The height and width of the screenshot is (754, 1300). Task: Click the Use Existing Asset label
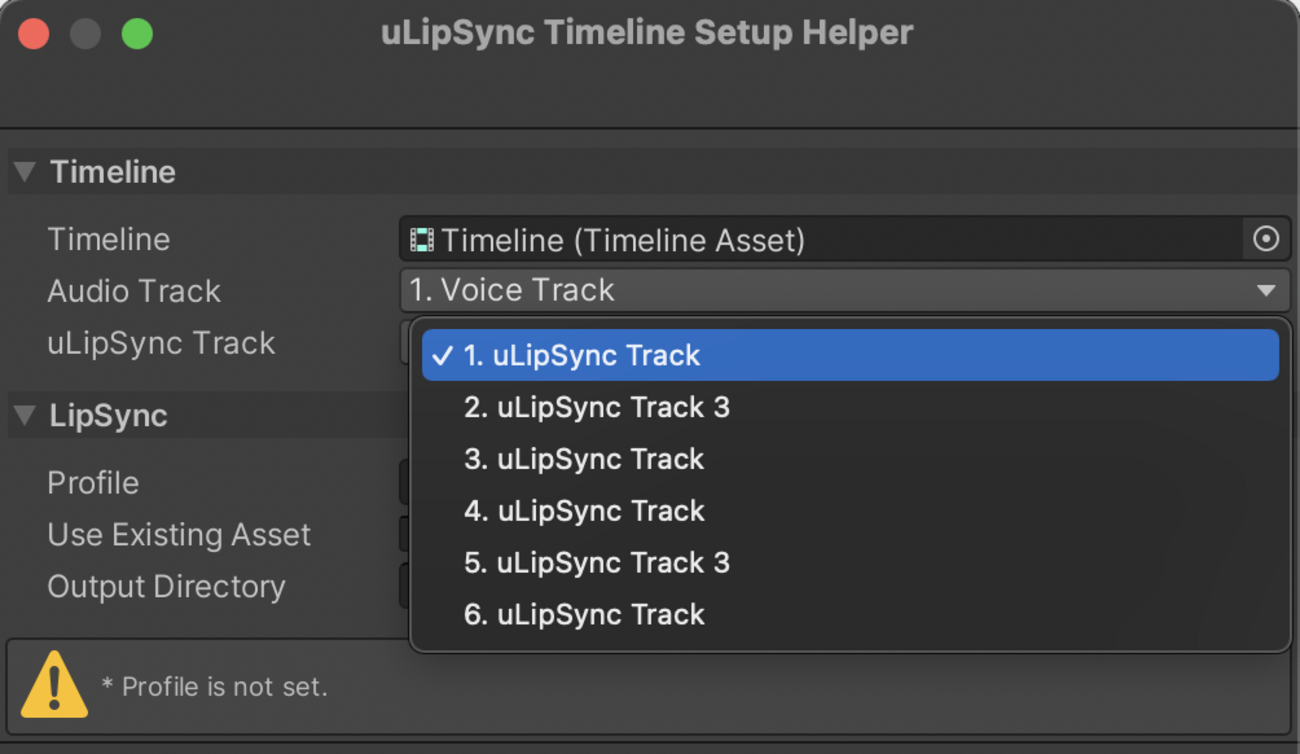pos(179,535)
